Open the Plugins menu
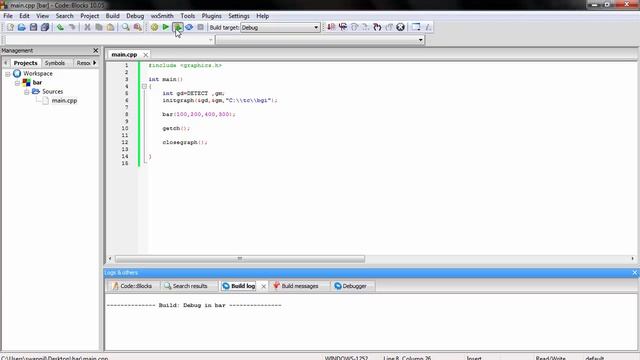 211,16
